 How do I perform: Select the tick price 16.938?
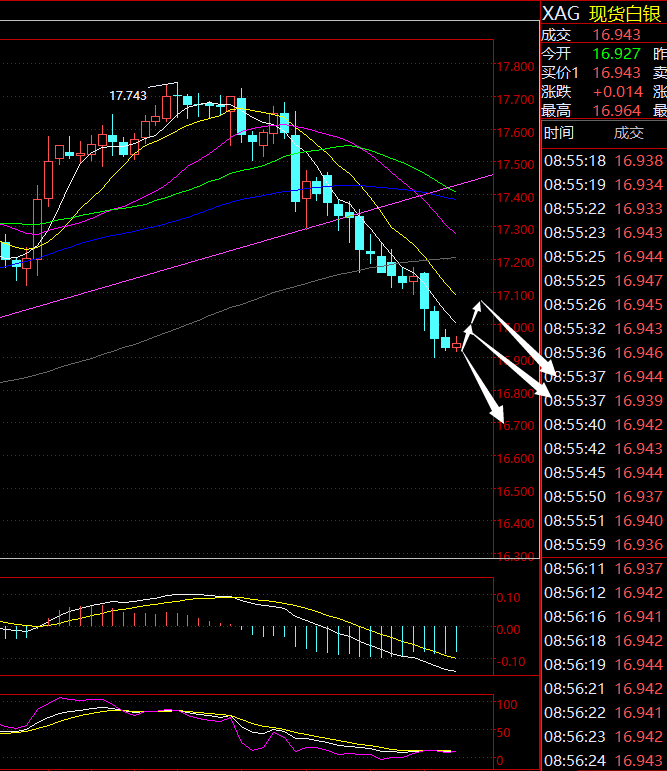pos(638,161)
